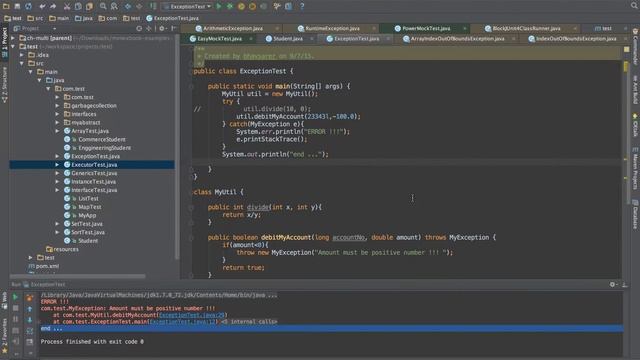The height and width of the screenshot is (360, 640).
Task: Toggle the Favorites tool window side tab
Action: [4, 335]
